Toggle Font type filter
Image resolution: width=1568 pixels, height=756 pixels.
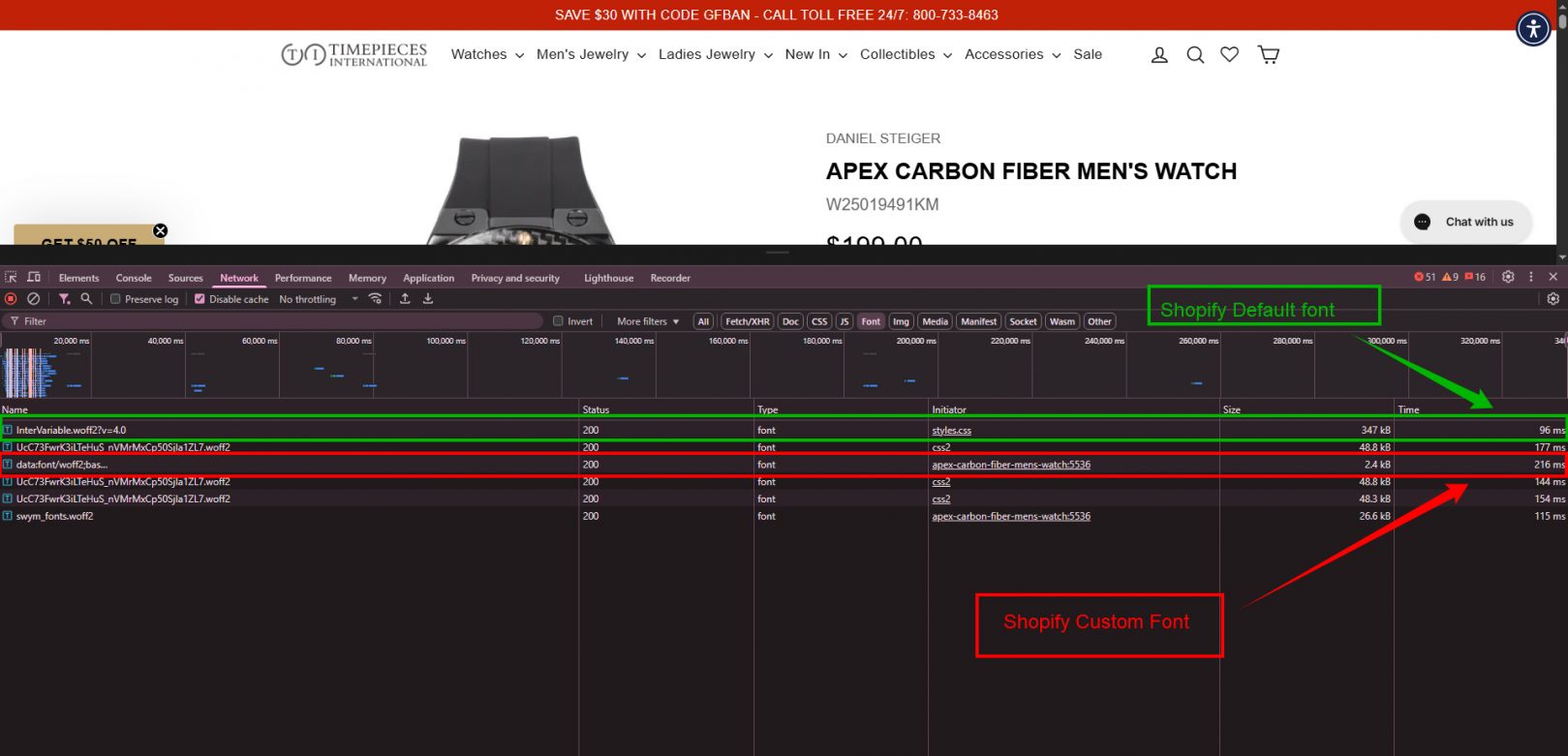(871, 321)
